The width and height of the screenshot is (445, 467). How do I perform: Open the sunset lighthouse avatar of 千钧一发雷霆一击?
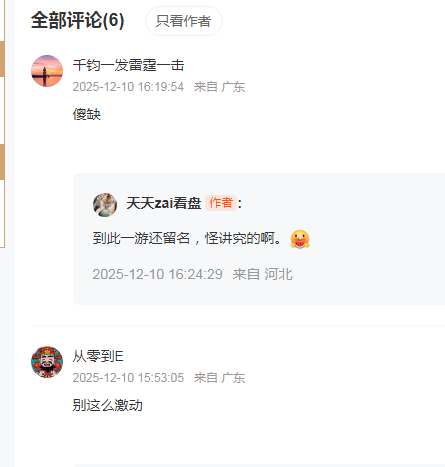click(x=47, y=71)
